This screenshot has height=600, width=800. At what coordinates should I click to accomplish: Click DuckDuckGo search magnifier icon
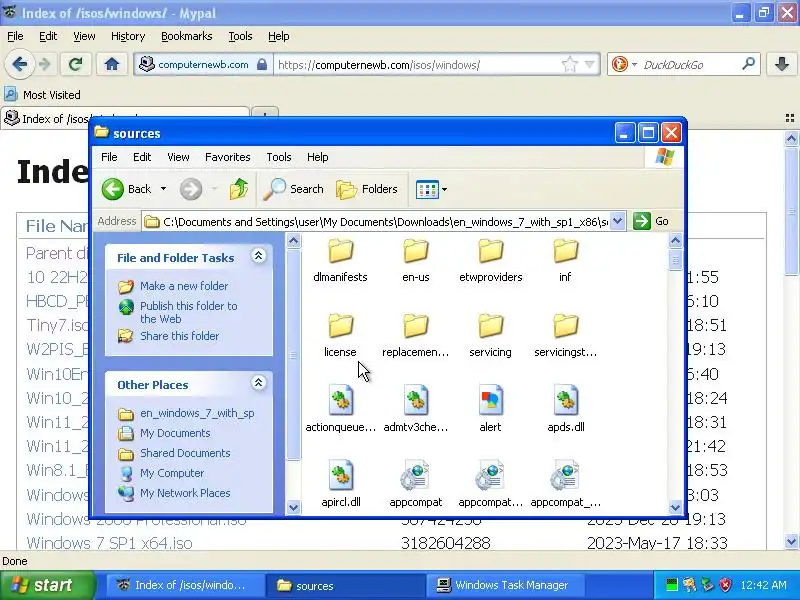click(748, 64)
